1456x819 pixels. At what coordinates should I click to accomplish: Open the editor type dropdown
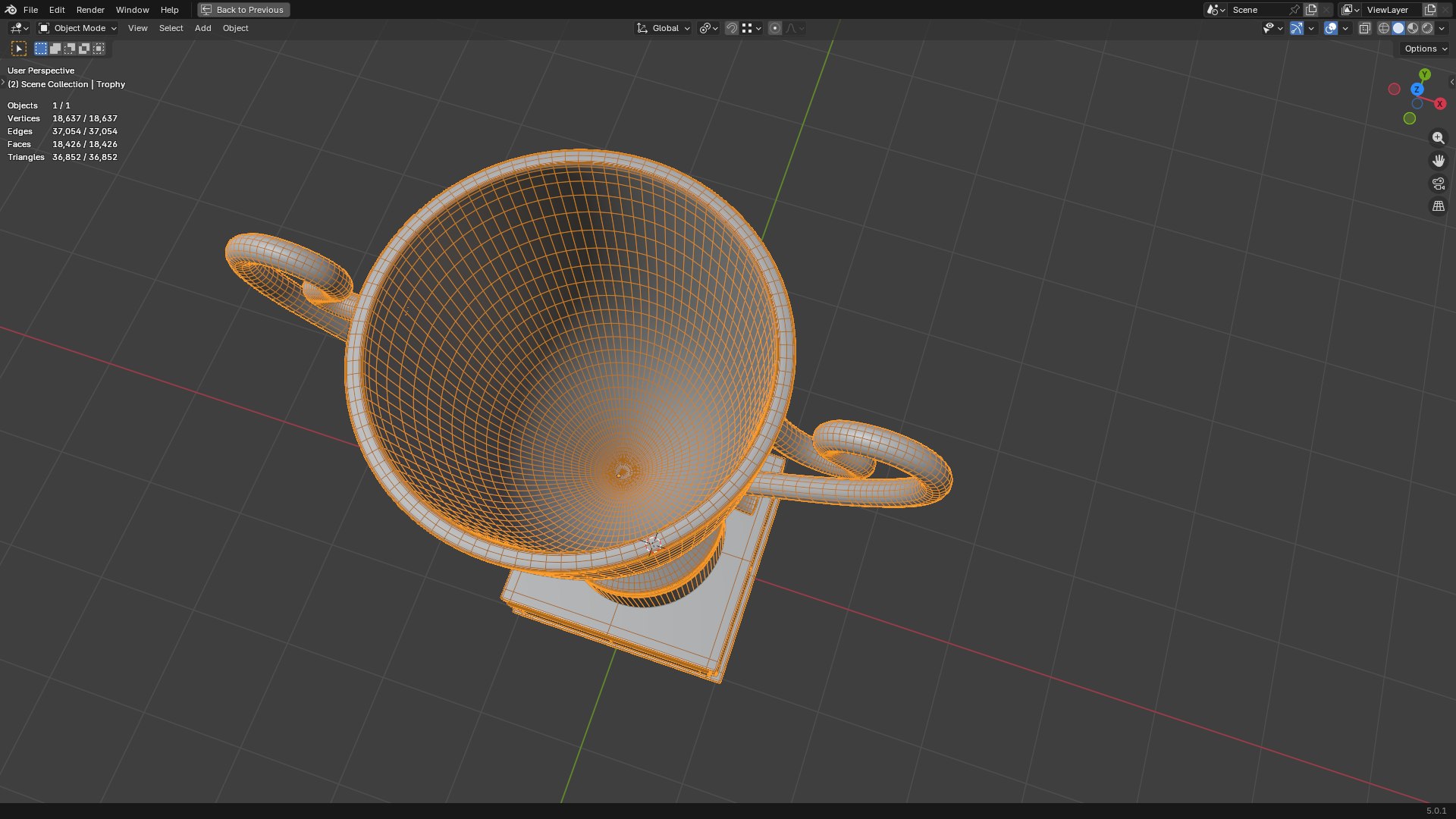(x=19, y=28)
